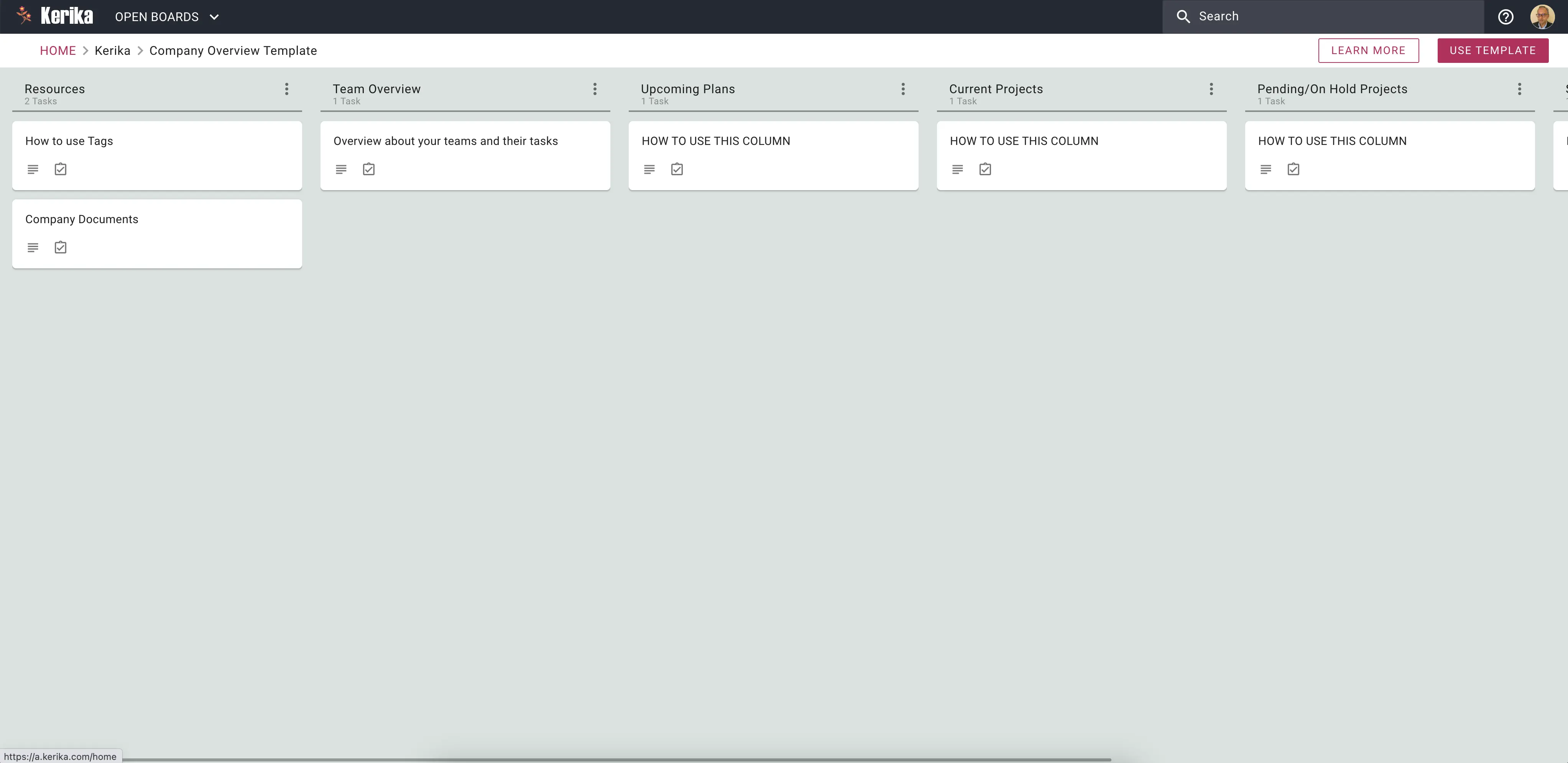Screen dimensions: 1568x763
Task: Open checklist icon on Company Documents card
Action: coord(60,247)
